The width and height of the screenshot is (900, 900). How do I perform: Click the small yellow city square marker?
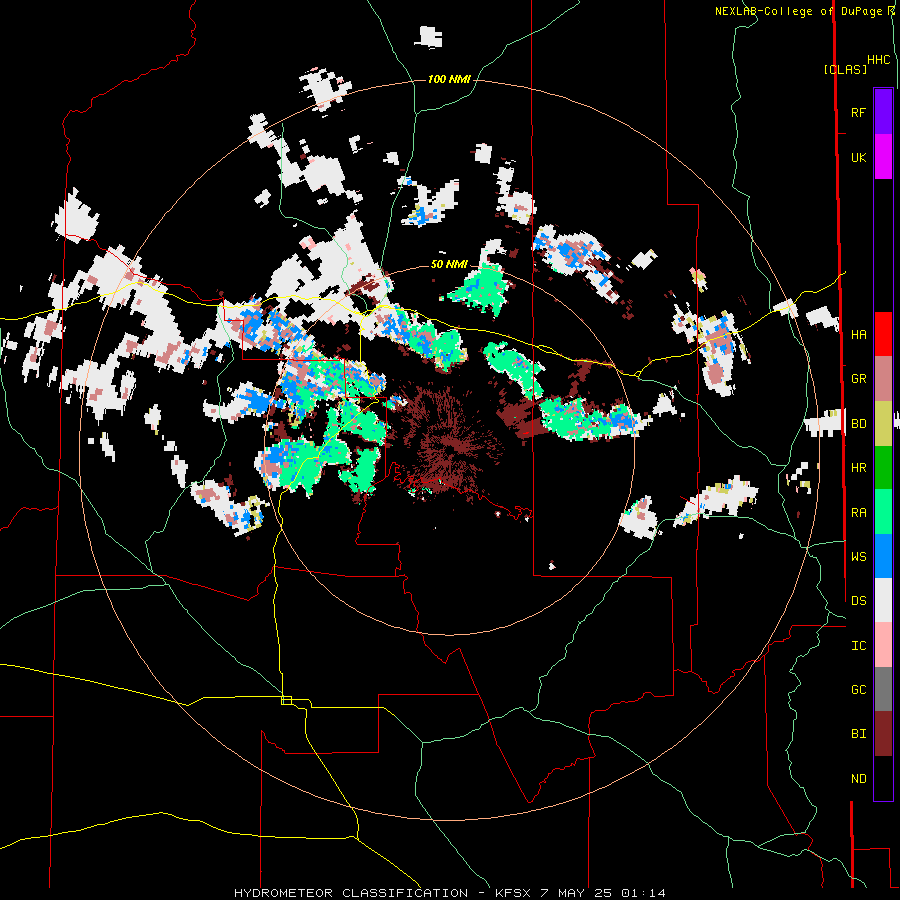(286, 700)
